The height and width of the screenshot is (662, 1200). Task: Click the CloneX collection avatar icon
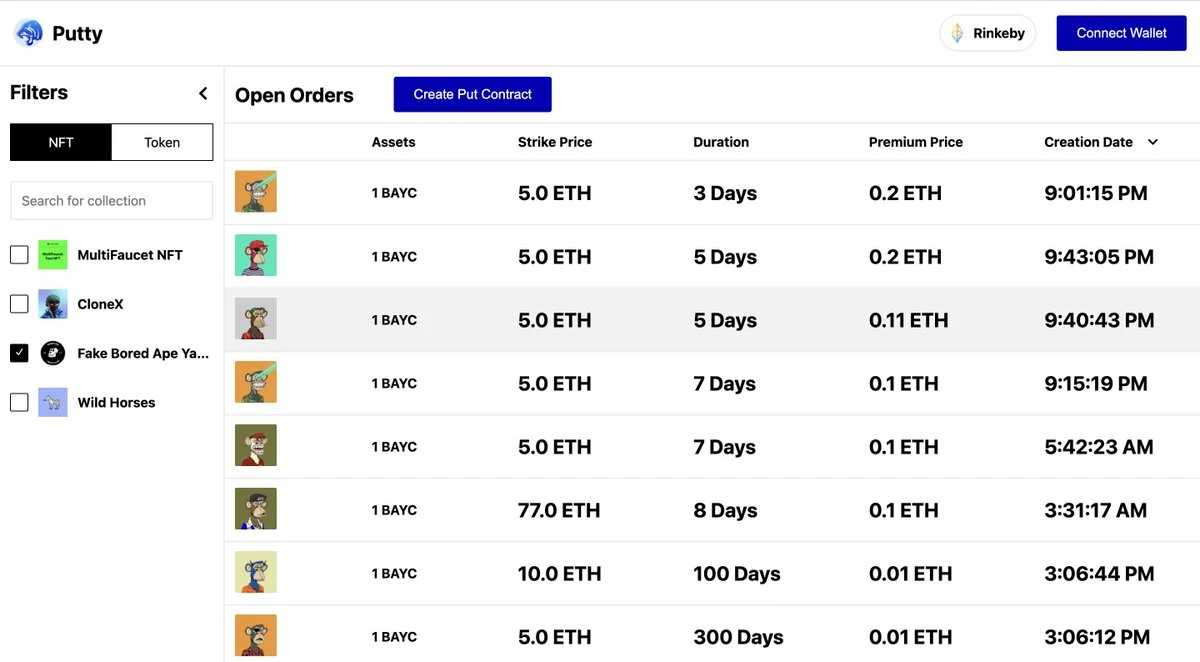click(x=53, y=304)
